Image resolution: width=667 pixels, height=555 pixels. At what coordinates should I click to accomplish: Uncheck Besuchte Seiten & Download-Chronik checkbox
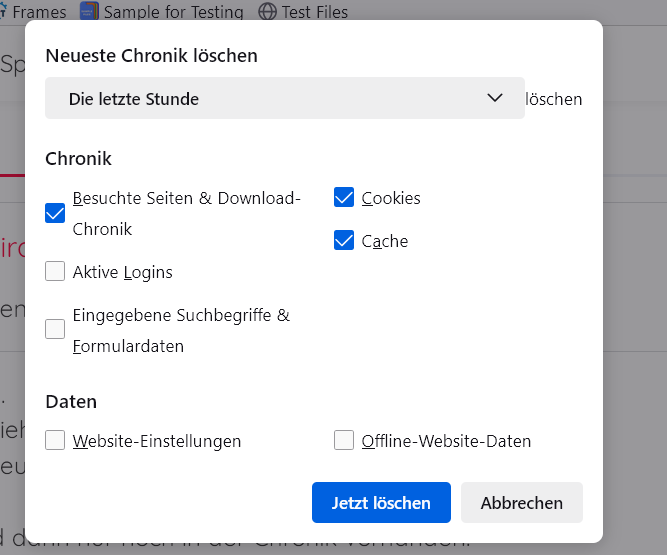click(x=56, y=213)
